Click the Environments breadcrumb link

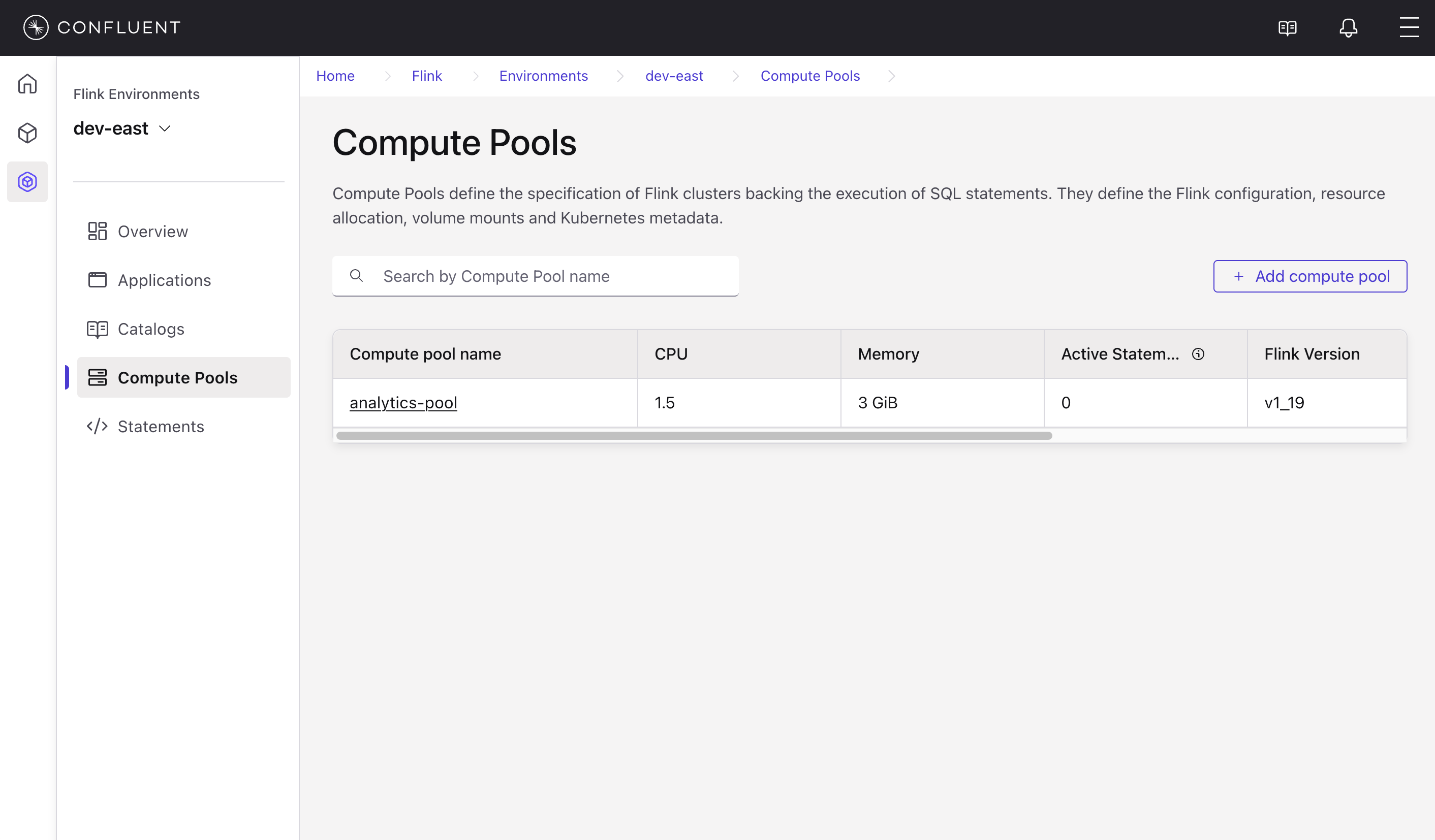(x=543, y=76)
